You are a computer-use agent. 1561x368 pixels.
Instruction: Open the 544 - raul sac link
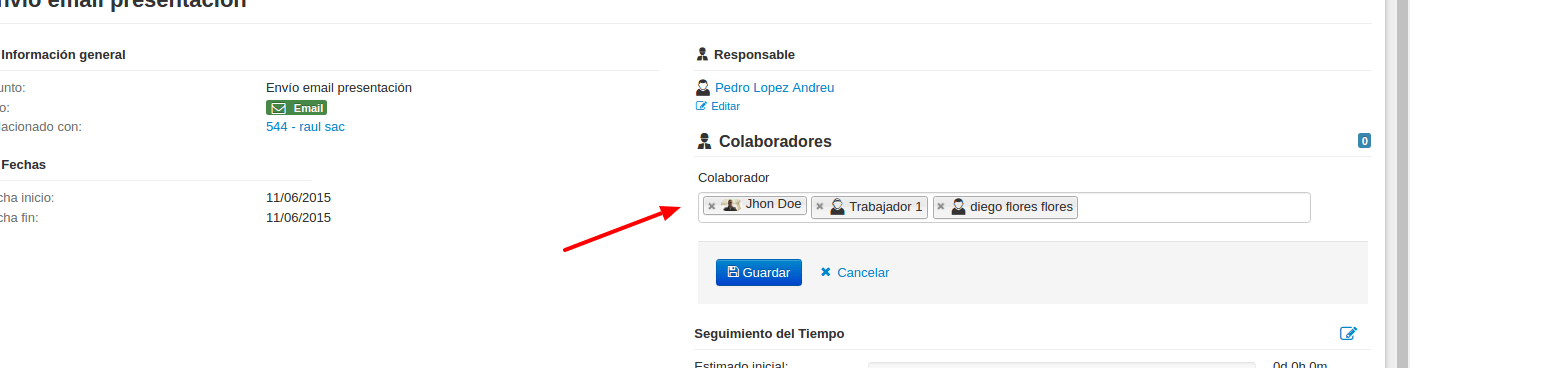[305, 127]
